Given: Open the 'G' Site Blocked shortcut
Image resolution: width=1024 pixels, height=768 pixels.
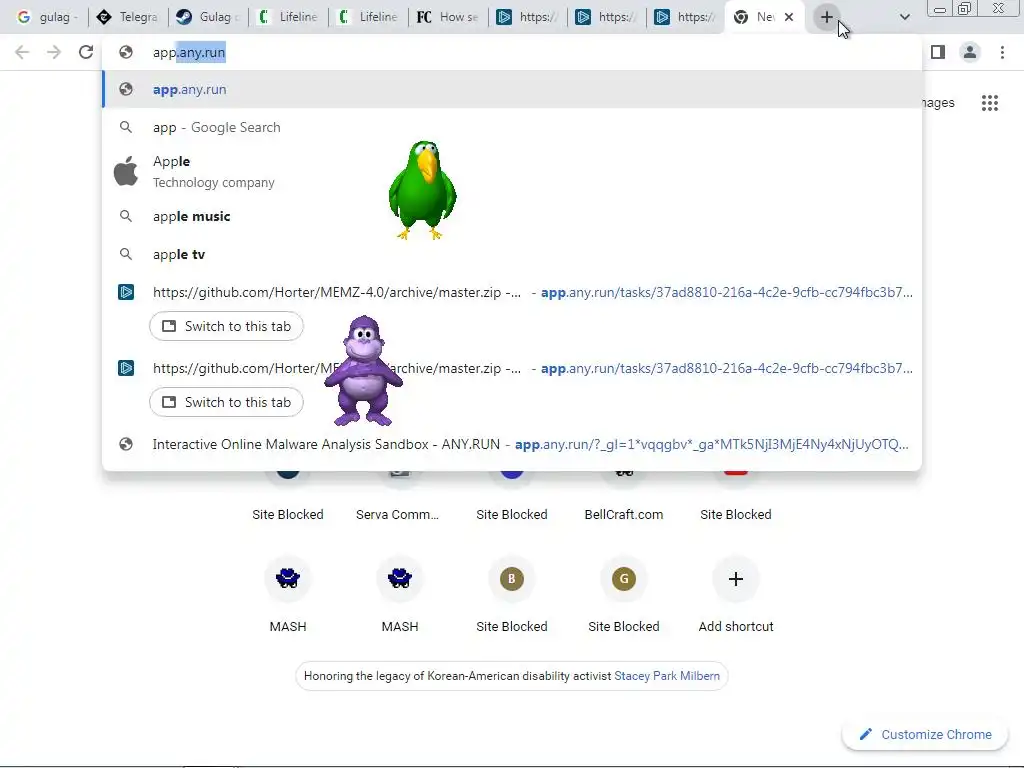Looking at the screenshot, I should pyautogui.click(x=624, y=579).
